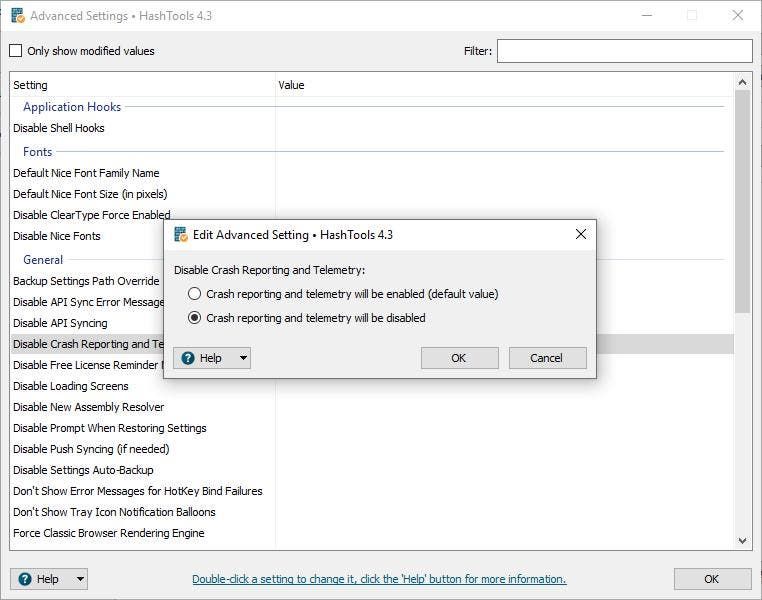This screenshot has height=600, width=762.
Task: Minimize the Advanced Settings window
Action: [x=647, y=16]
